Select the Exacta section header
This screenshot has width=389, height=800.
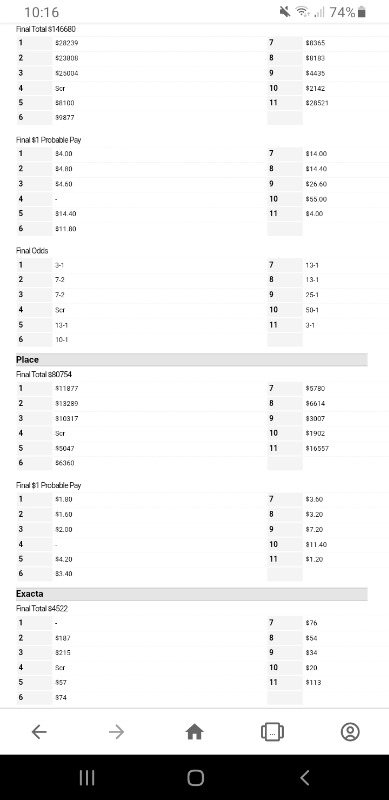[191, 594]
